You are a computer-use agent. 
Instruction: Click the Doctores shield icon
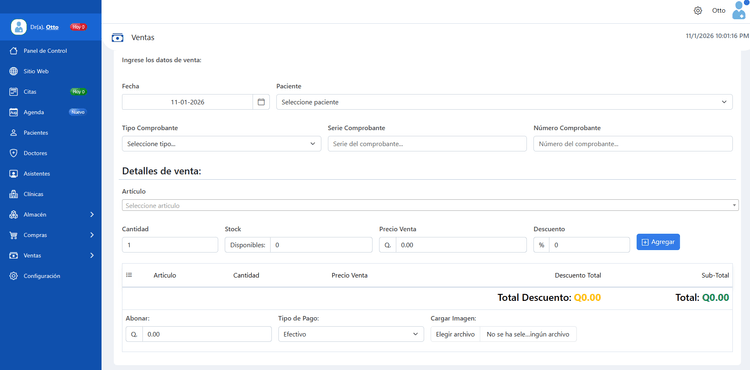[13, 153]
